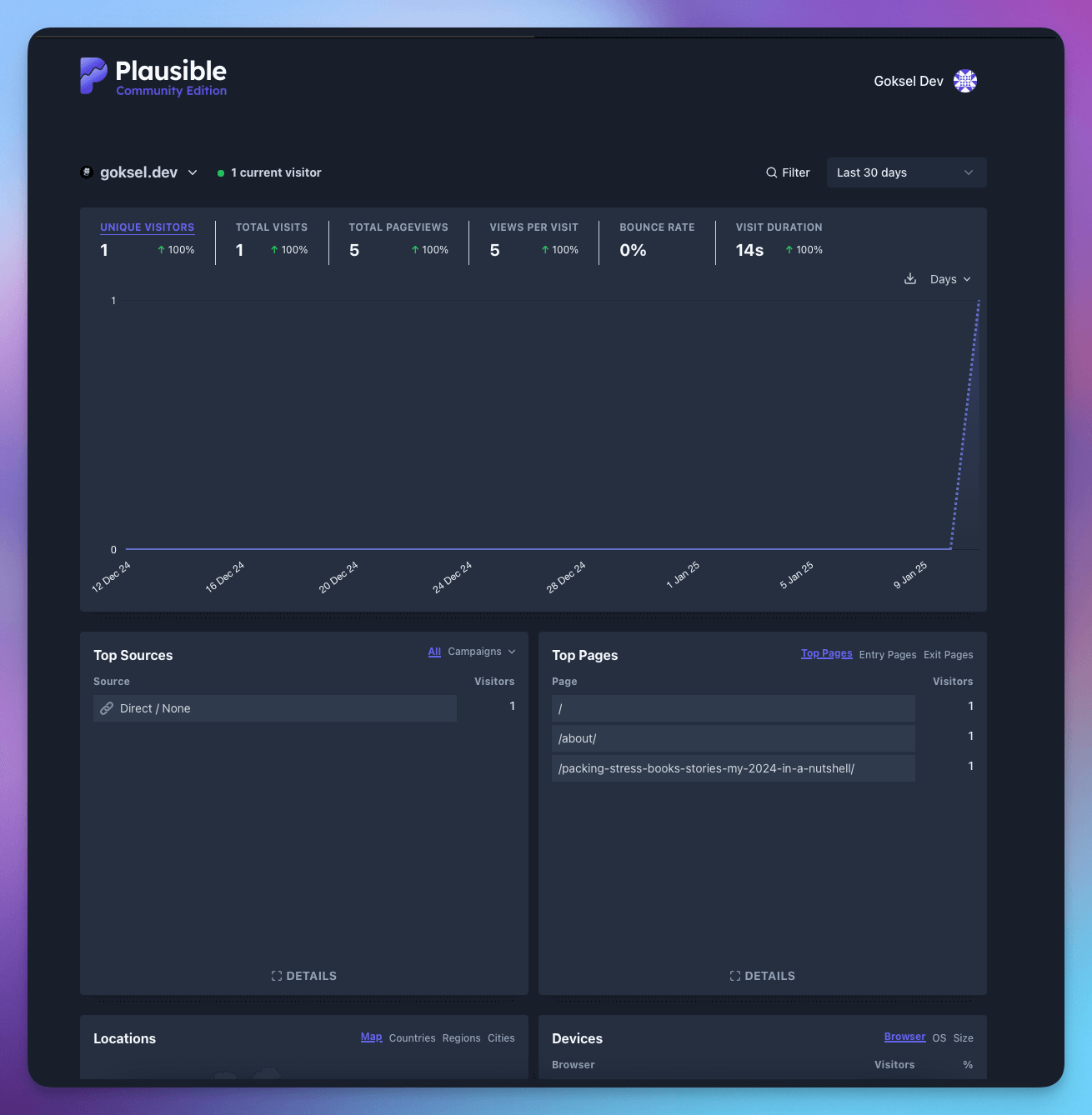This screenshot has width=1092, height=1115.
Task: Click the 14s visit duration value
Action: pyautogui.click(x=749, y=250)
